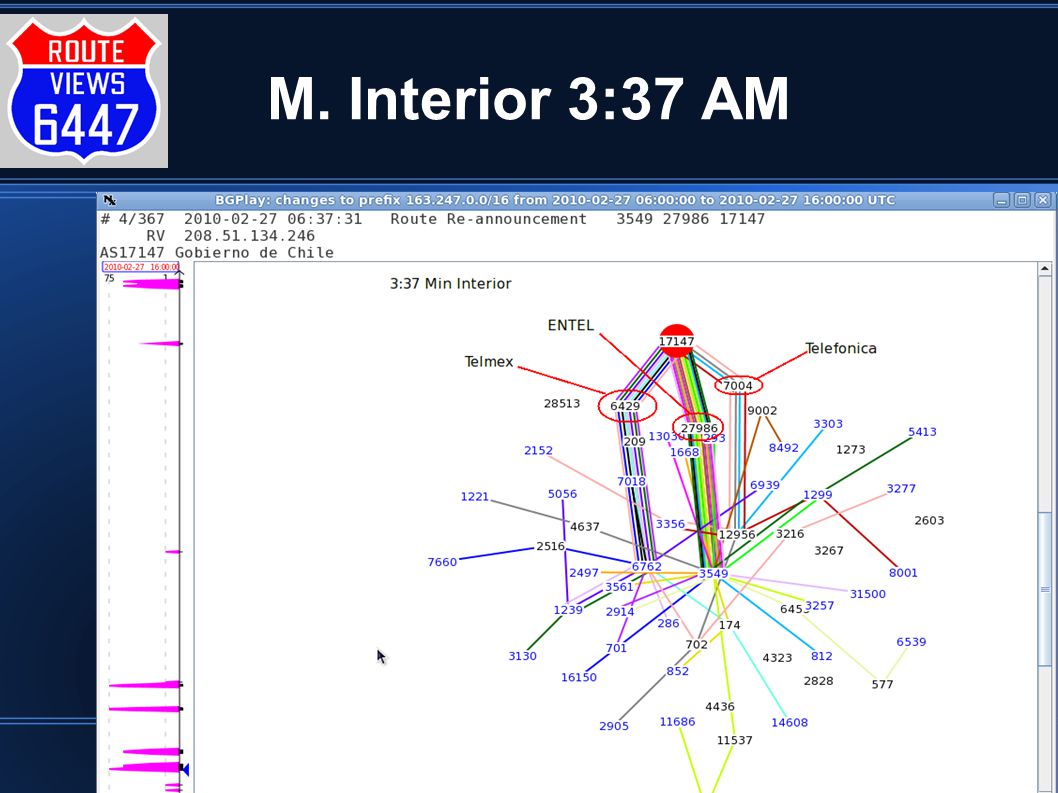Screen dimensions: 1058x793
Task: Click AS node 2914
Action: click(620, 612)
